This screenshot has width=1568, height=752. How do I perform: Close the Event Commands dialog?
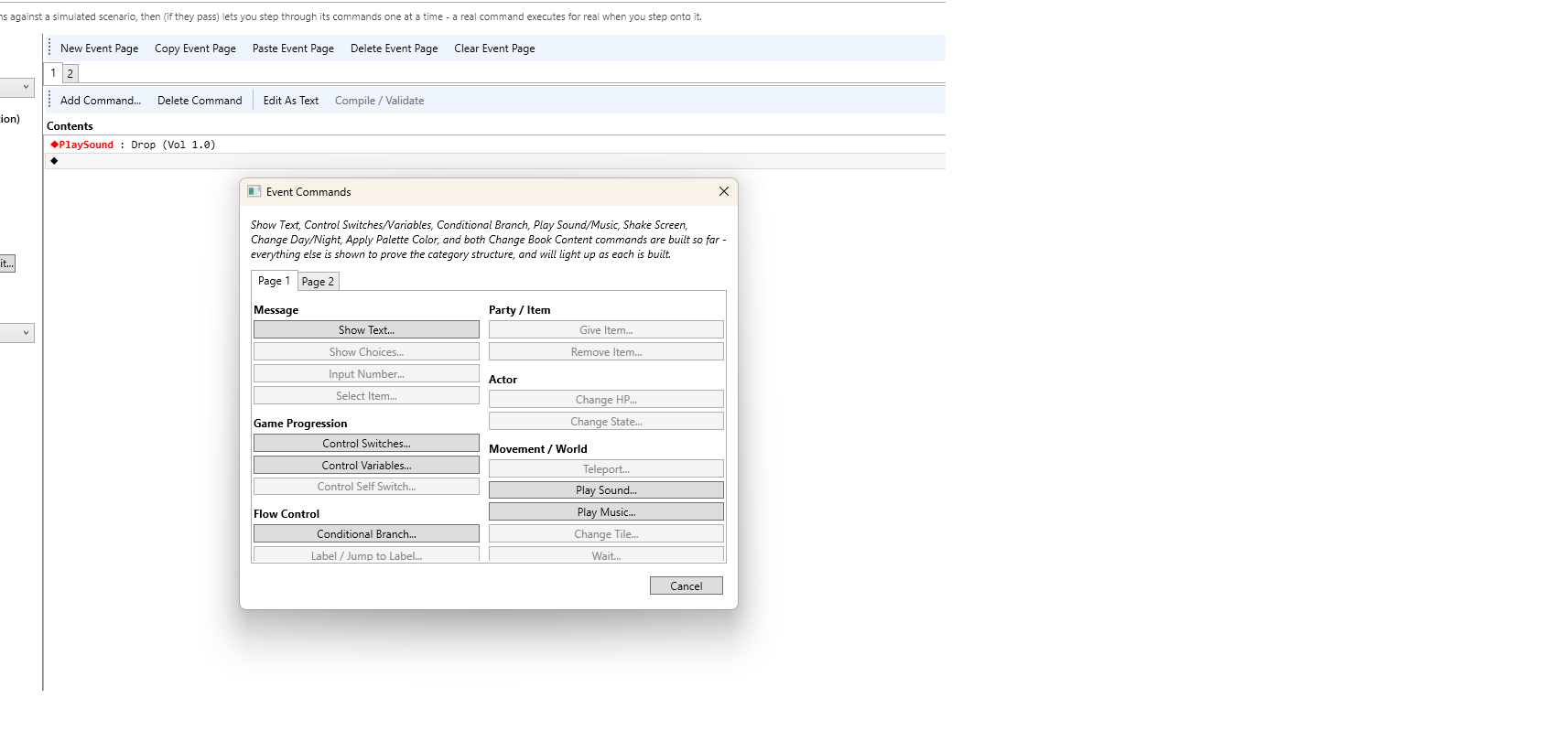[723, 191]
